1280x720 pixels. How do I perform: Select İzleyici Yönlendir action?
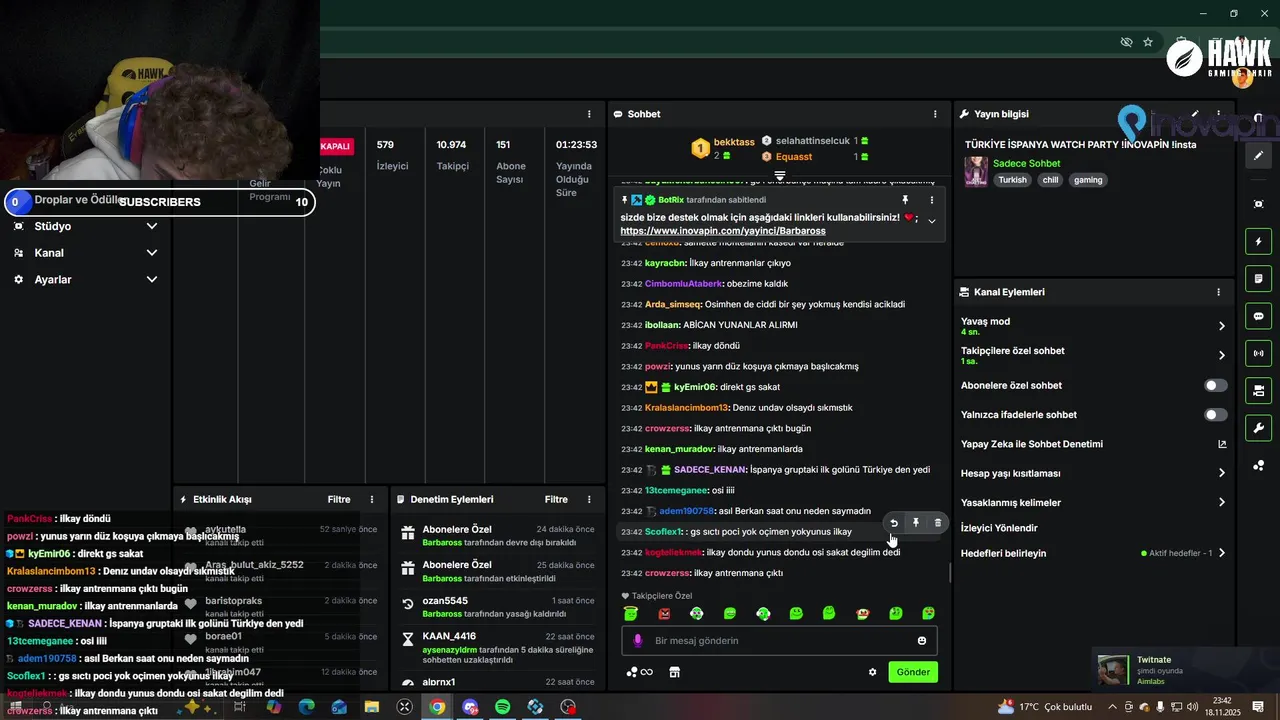click(x=999, y=528)
